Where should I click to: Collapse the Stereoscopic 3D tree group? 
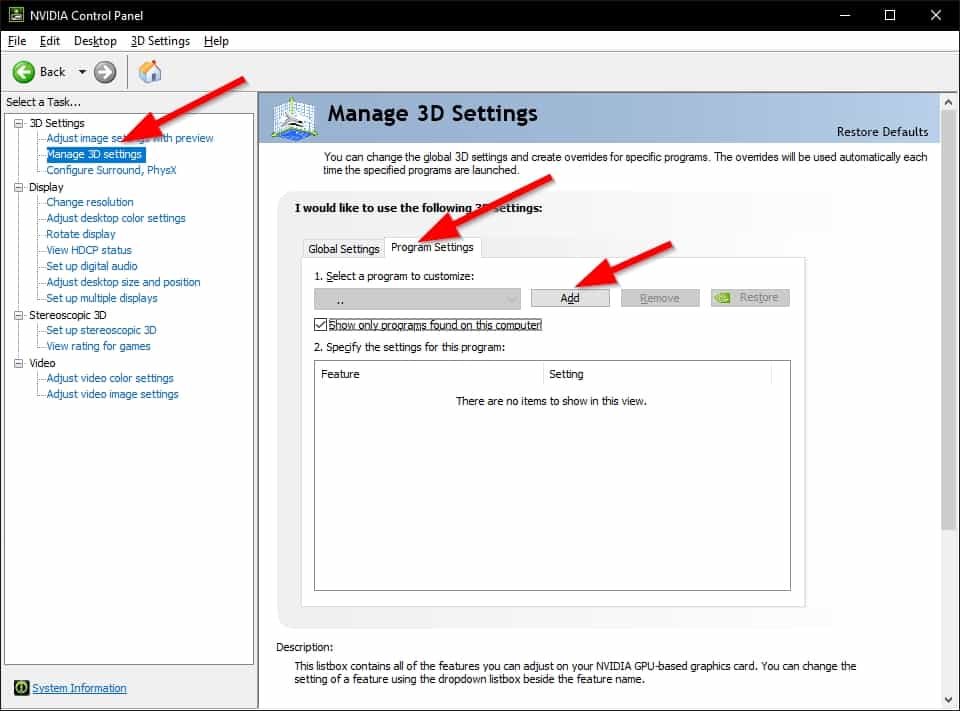pos(19,315)
